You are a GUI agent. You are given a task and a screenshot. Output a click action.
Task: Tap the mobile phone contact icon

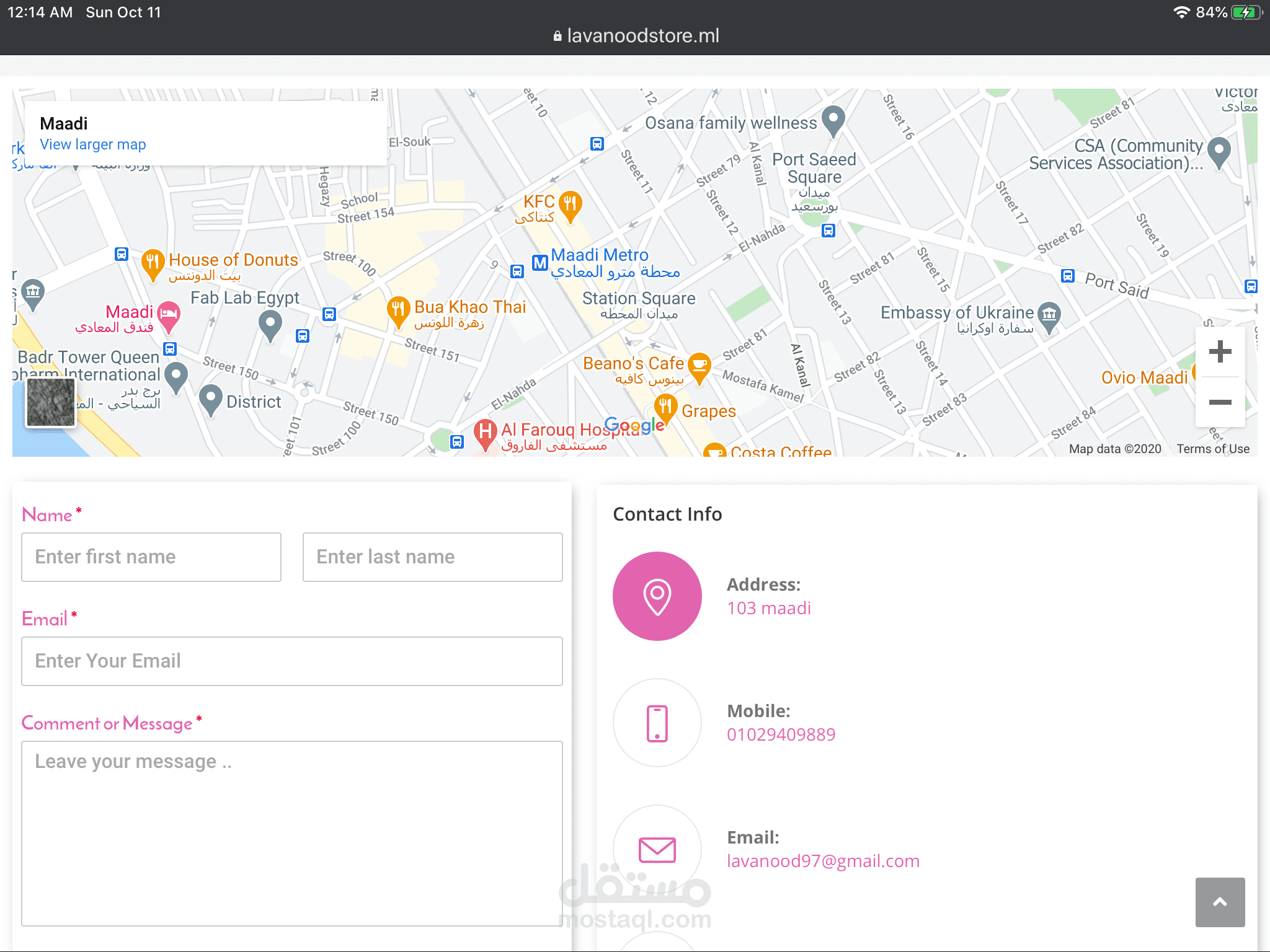point(657,723)
